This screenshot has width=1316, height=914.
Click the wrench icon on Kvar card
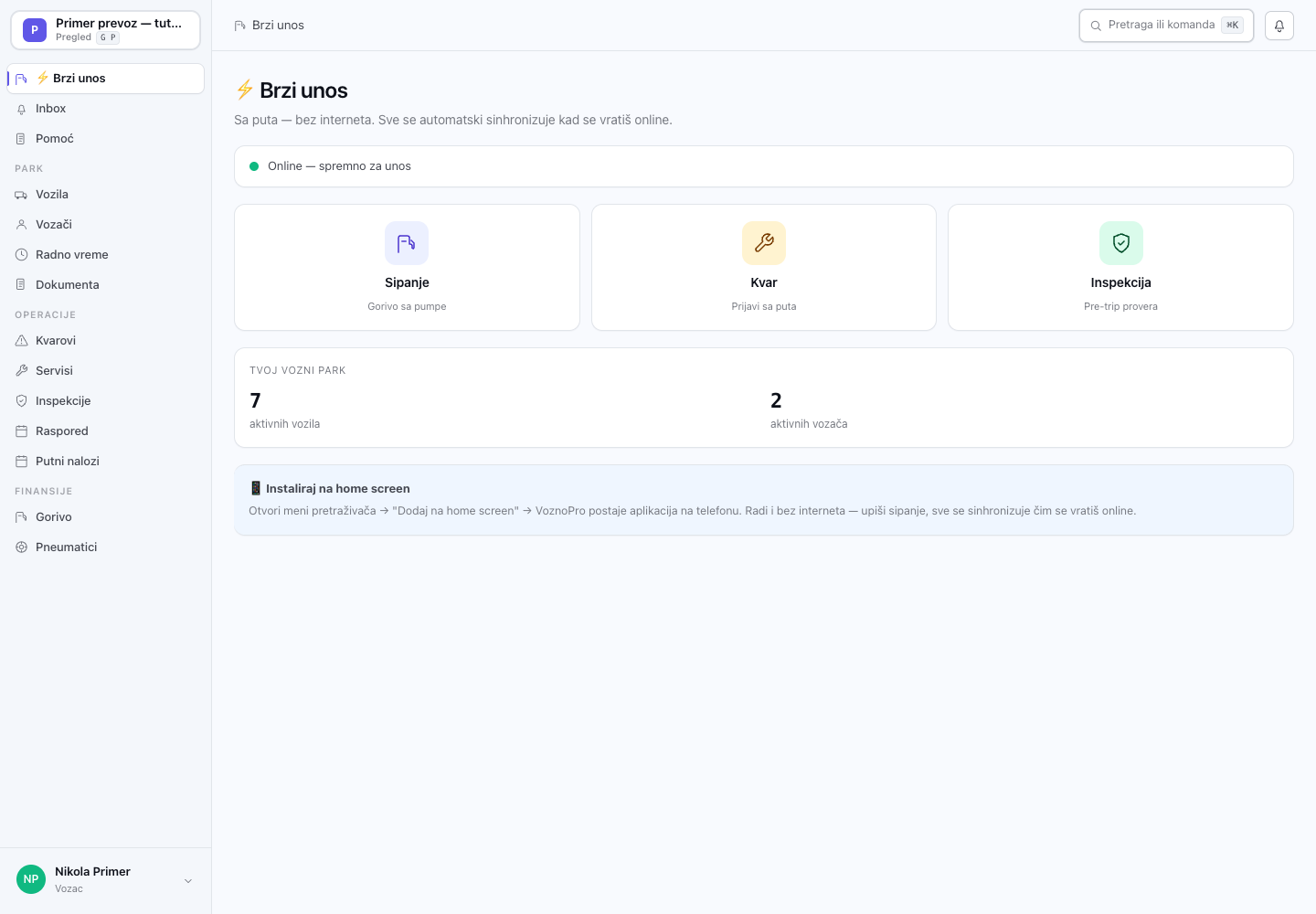pyautogui.click(x=764, y=243)
